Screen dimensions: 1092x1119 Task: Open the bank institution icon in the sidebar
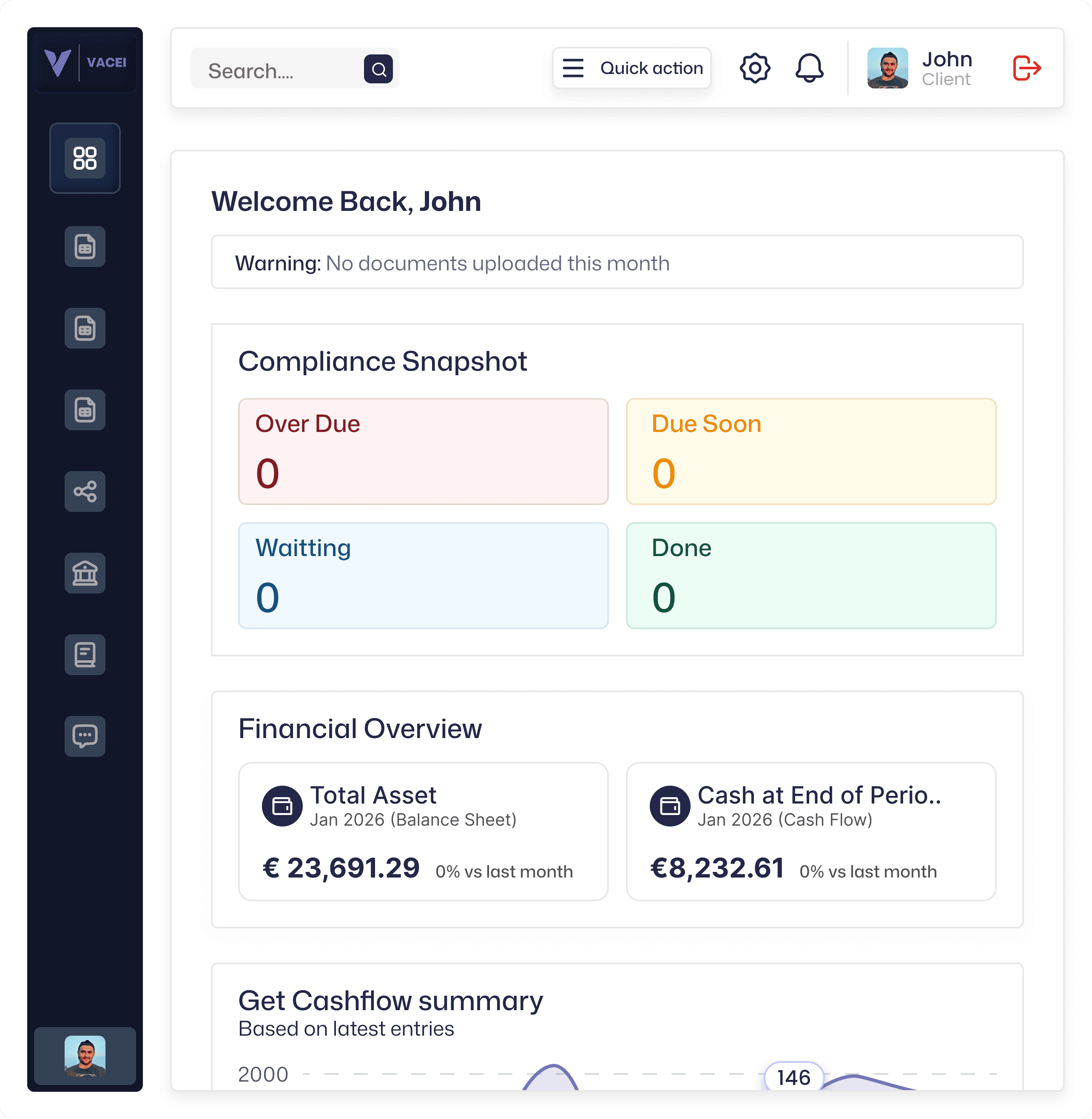85,574
